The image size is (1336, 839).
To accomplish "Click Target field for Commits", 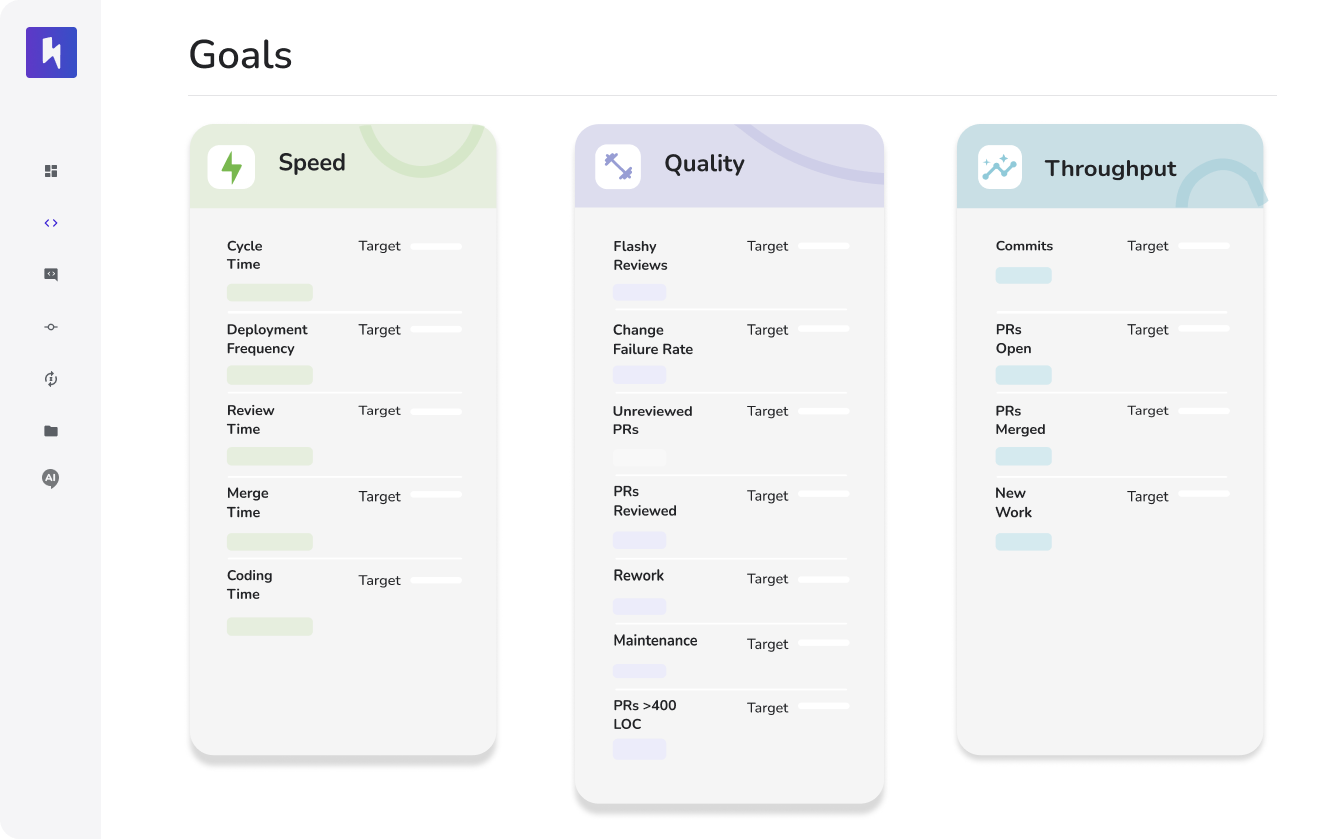I will click(x=1204, y=246).
